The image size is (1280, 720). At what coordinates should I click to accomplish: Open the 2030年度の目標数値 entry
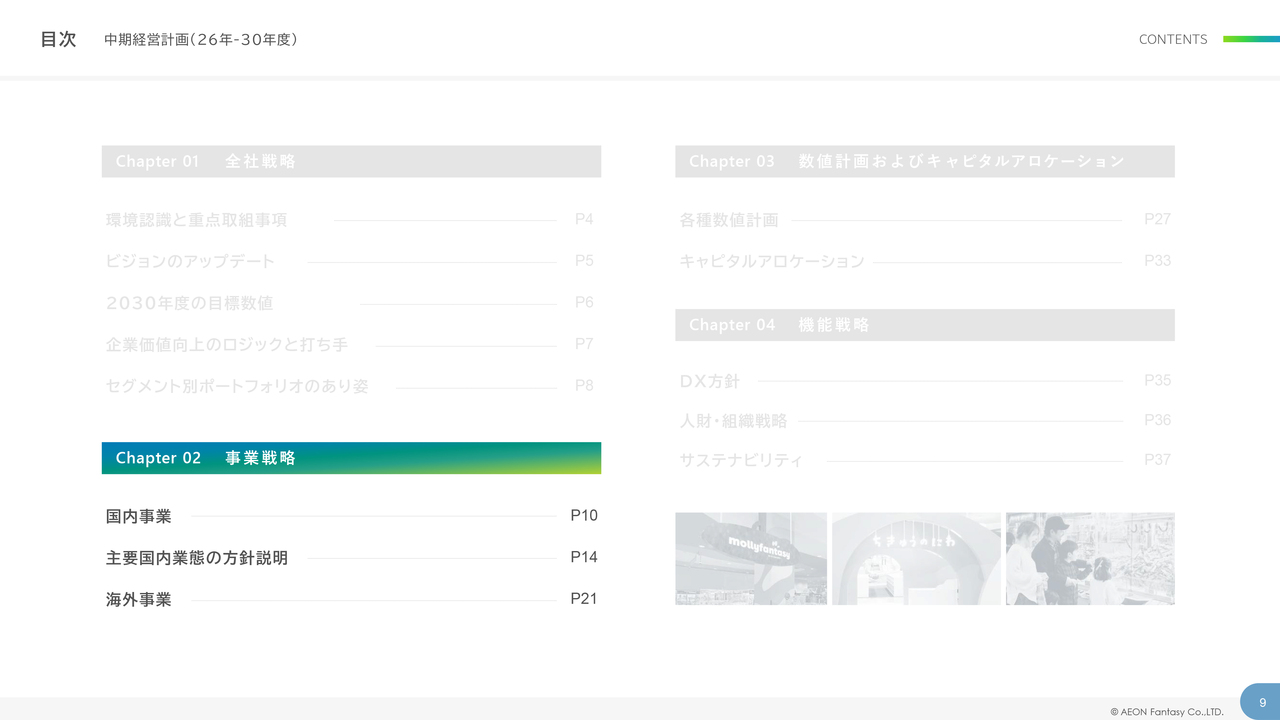(x=189, y=303)
